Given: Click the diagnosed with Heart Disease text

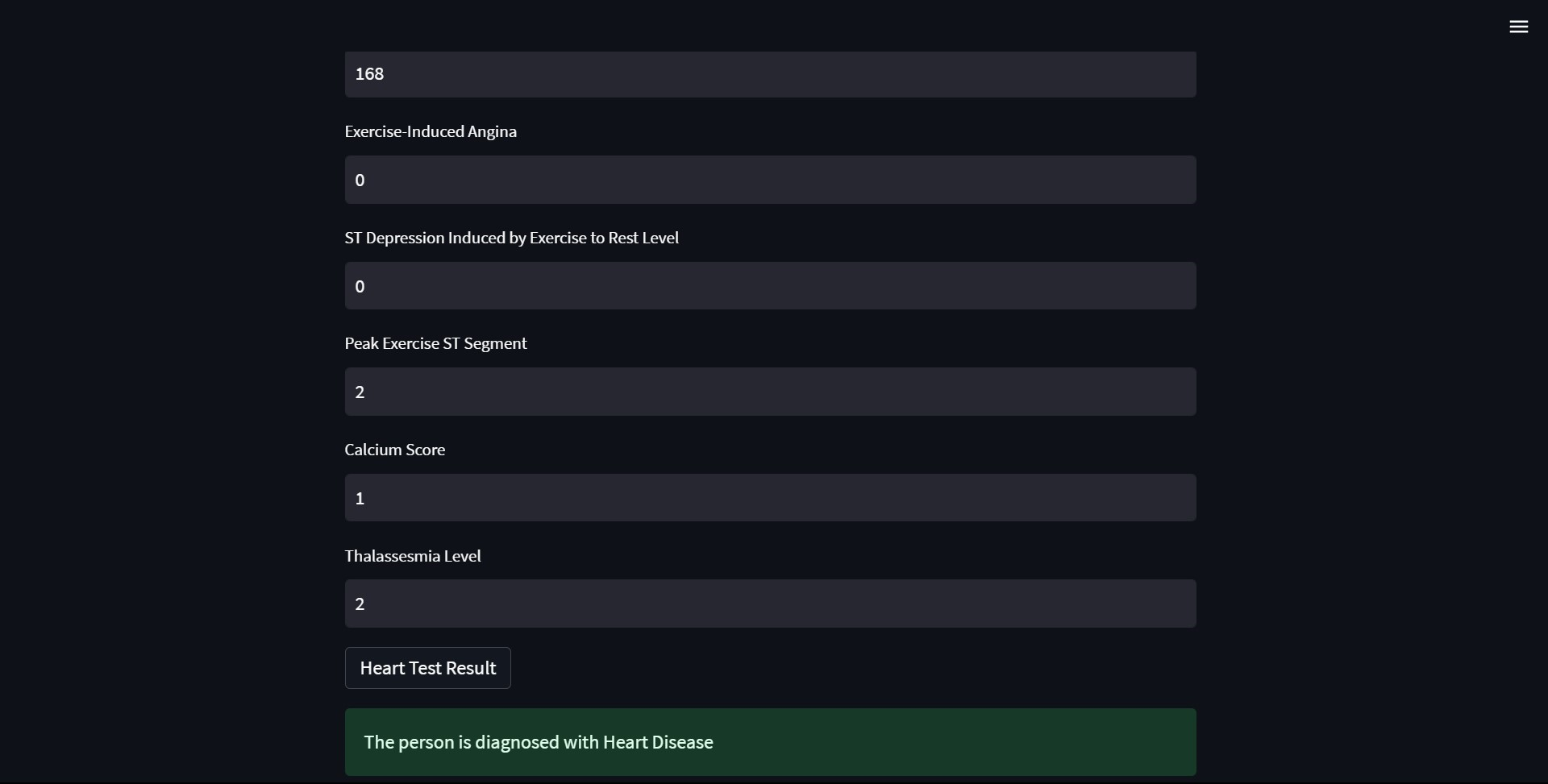Looking at the screenshot, I should [538, 742].
